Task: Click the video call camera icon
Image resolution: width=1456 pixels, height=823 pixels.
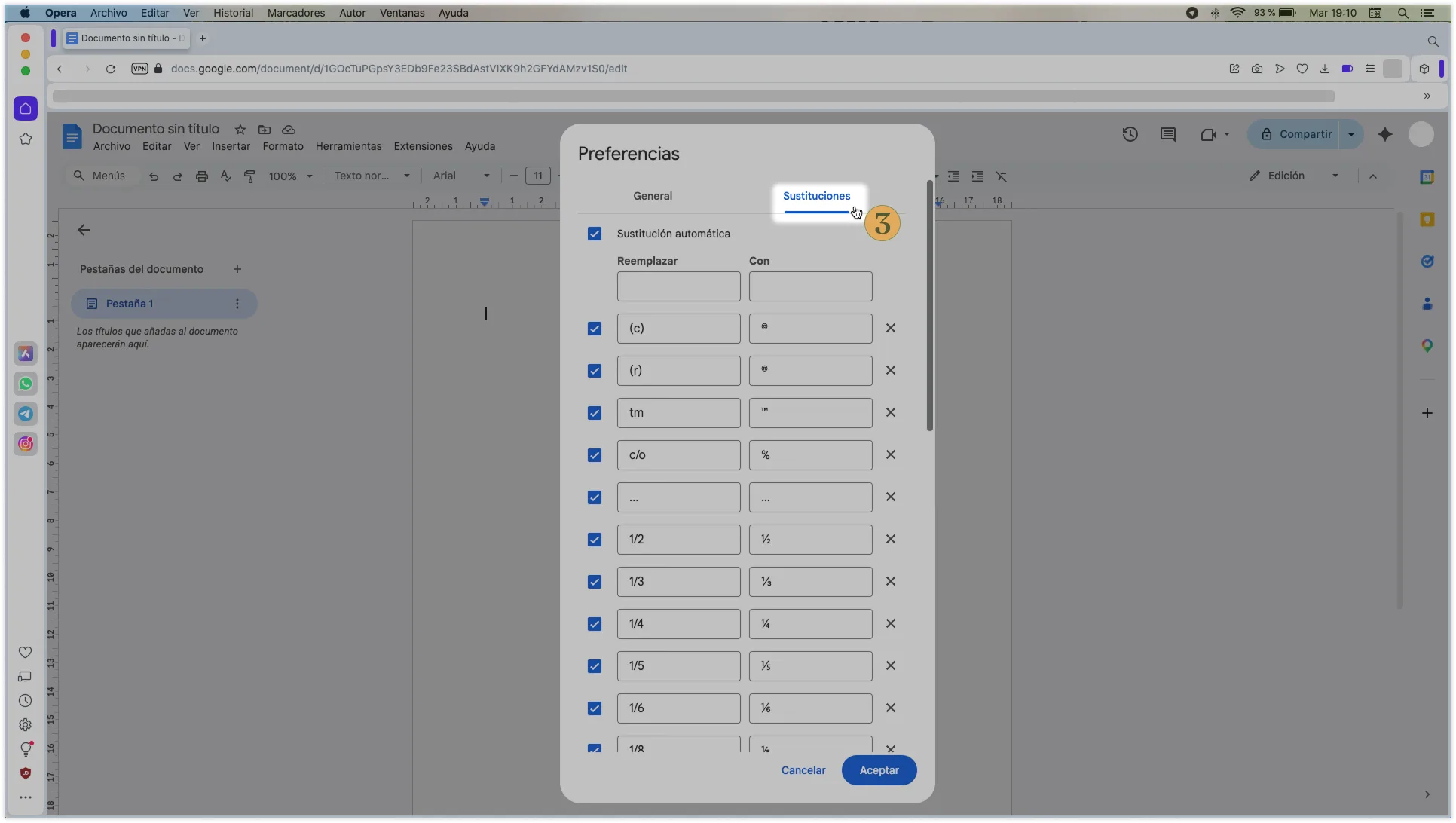Action: point(1209,134)
